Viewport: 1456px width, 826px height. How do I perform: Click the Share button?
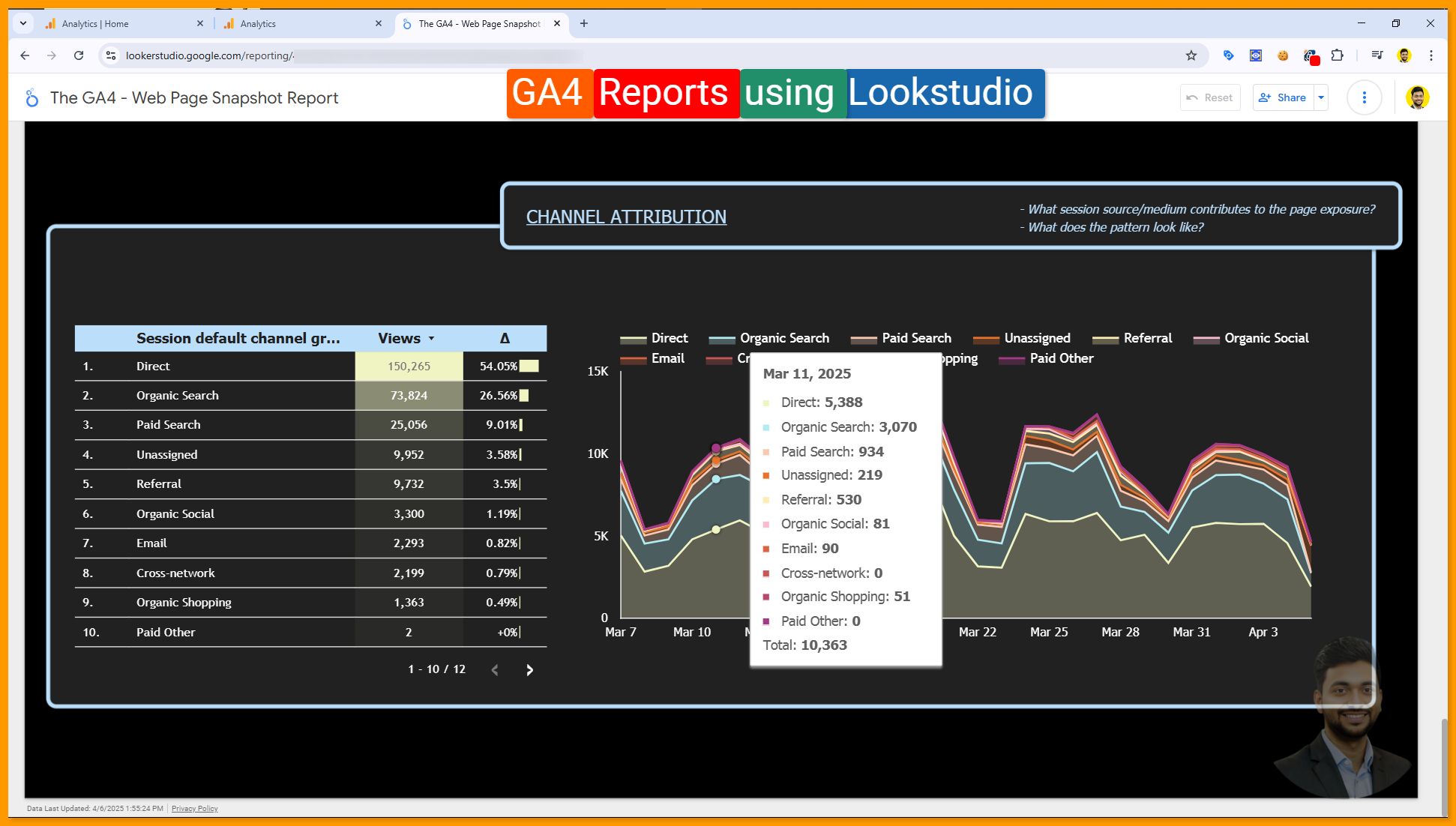(1283, 97)
